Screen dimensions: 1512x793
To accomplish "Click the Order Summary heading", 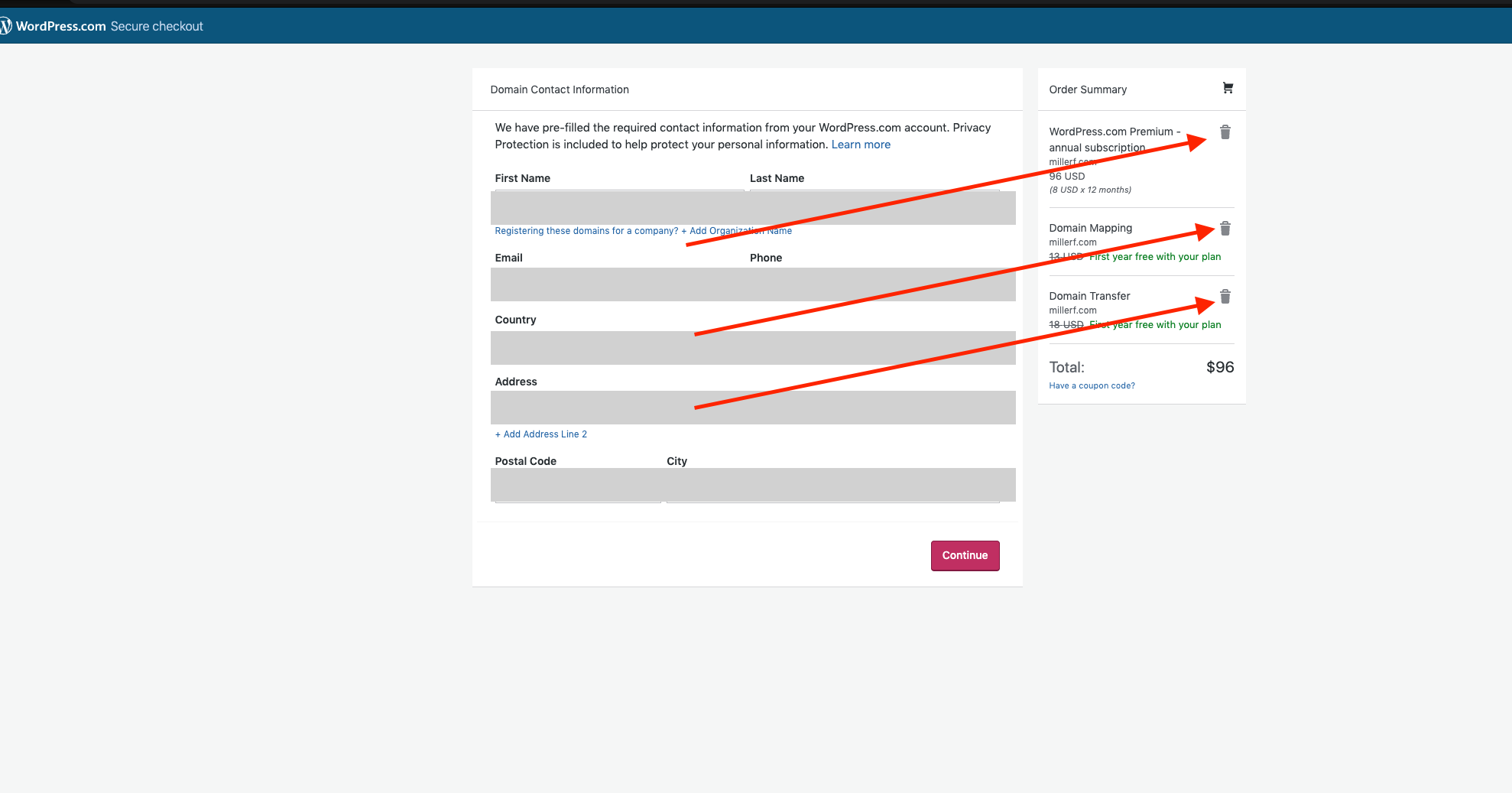I will (x=1088, y=89).
